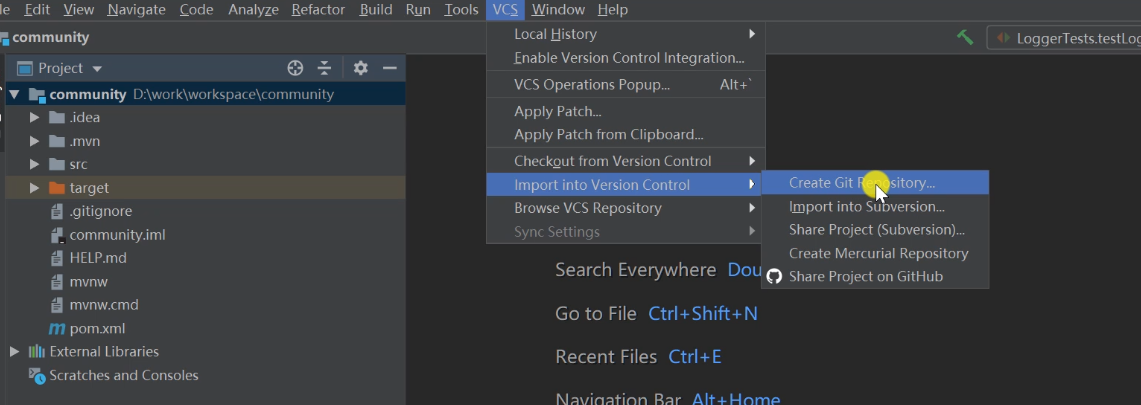Collapse the community project root node
Screen dimensions: 1141x405
point(14,94)
